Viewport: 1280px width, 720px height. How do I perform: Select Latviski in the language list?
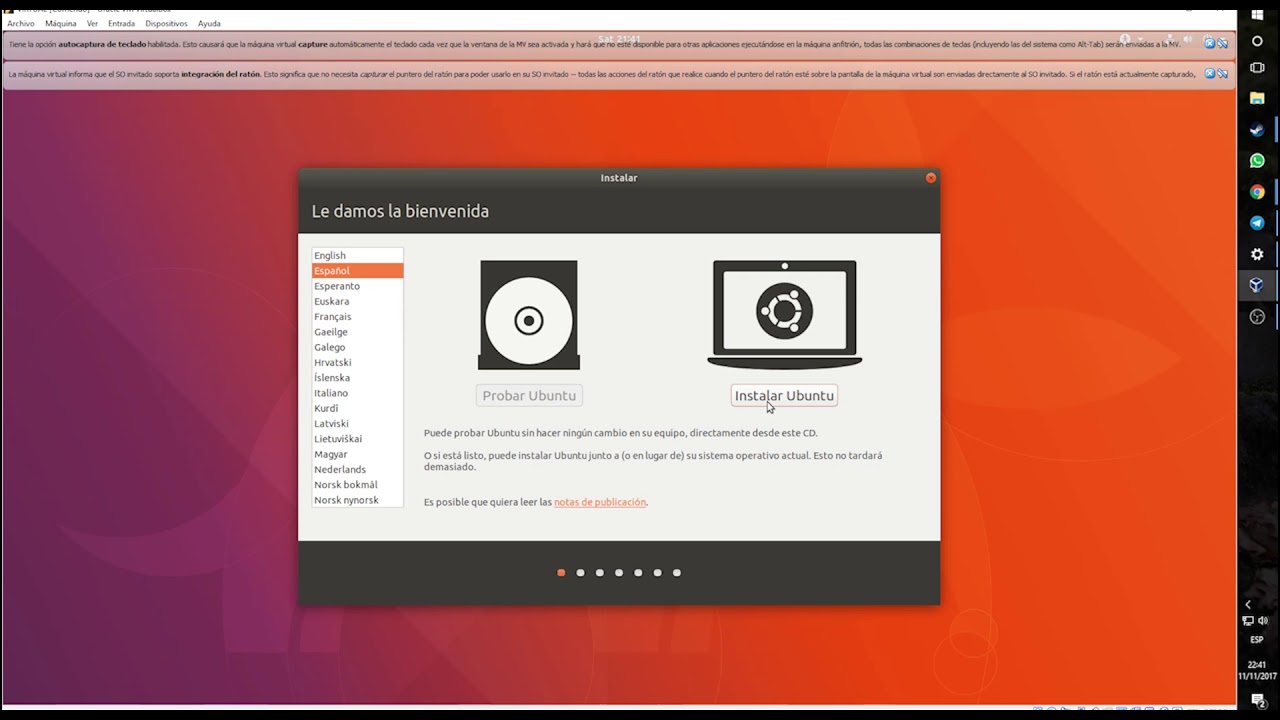(357, 423)
